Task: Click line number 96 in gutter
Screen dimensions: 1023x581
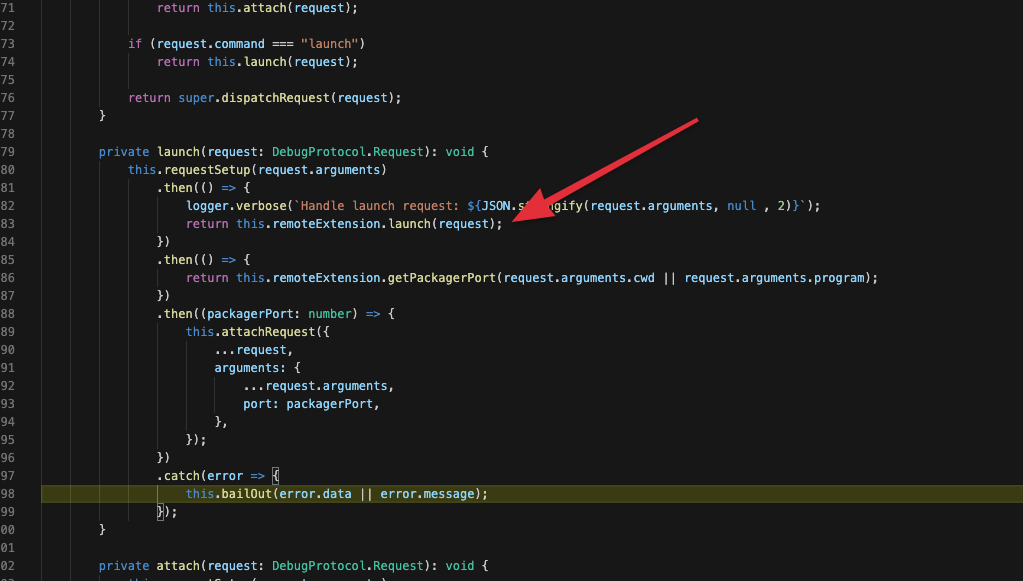Action: tap(8, 458)
